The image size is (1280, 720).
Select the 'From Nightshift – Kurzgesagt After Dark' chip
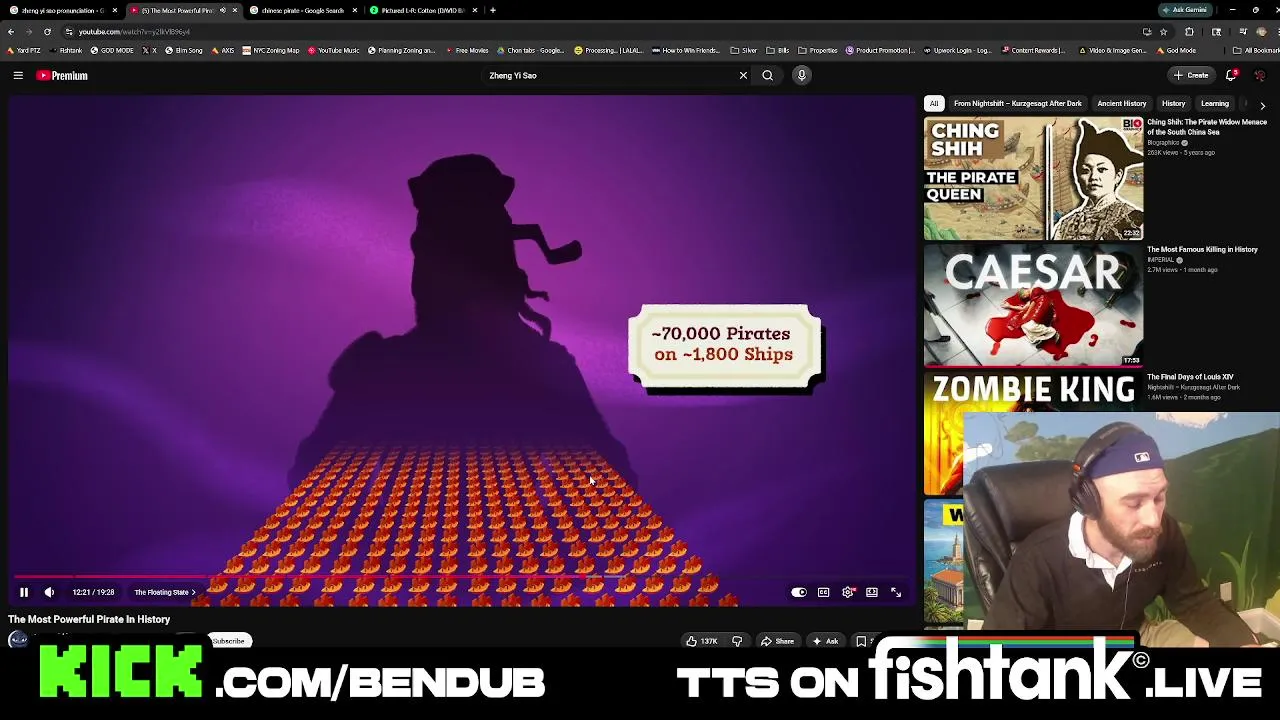[1017, 103]
